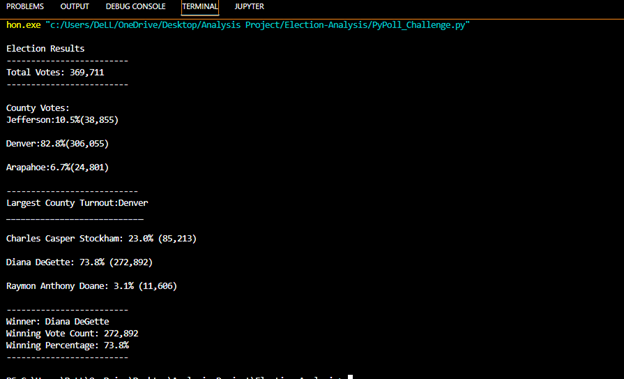Click 'Largest County Turnout:Denver' text
Image resolution: width=624 pixels, height=379 pixels.
[x=77, y=203]
